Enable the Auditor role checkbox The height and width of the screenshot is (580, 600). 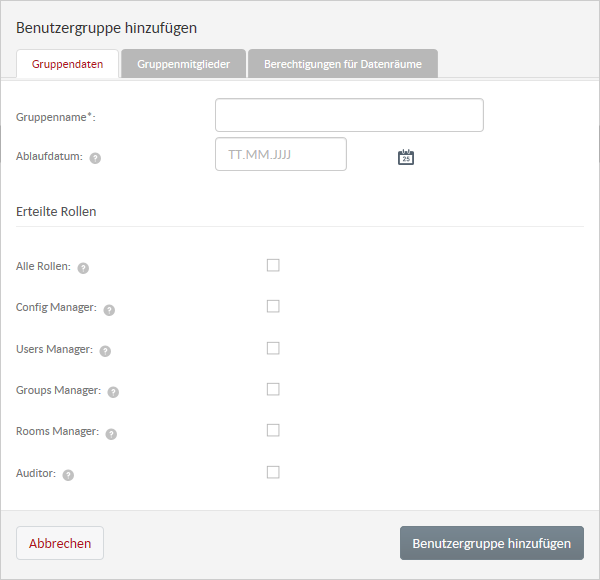click(x=273, y=472)
